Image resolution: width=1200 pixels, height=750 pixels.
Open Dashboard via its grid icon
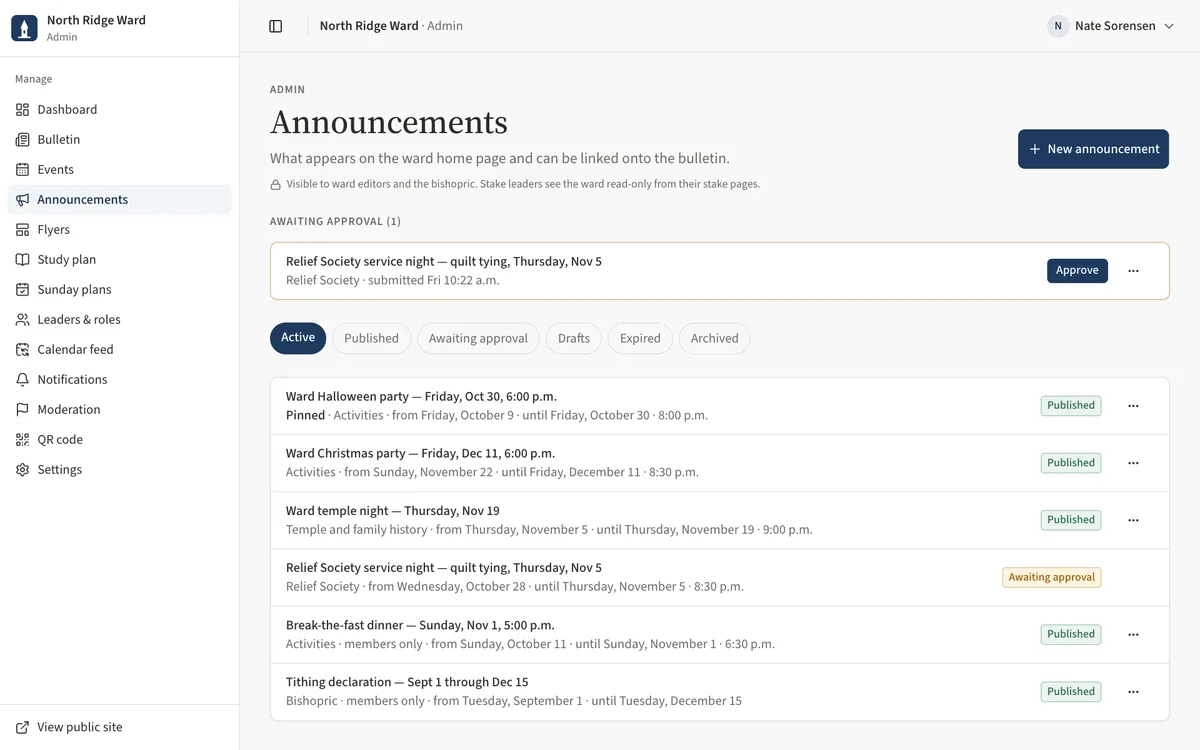click(x=22, y=110)
